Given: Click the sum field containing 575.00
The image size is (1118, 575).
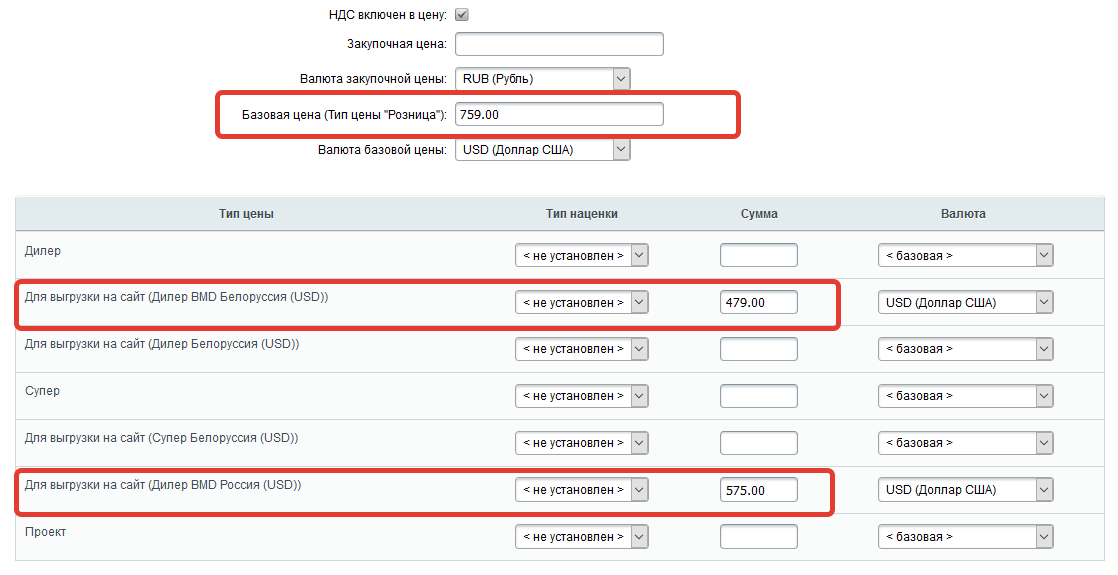Looking at the screenshot, I should [x=758, y=490].
